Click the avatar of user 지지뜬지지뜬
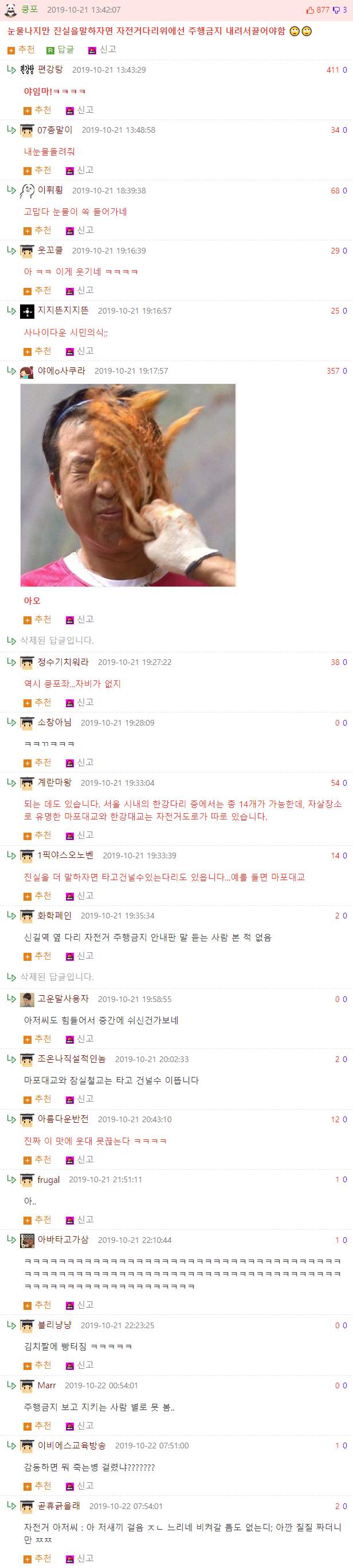This screenshot has height=1568, width=353. 27,311
